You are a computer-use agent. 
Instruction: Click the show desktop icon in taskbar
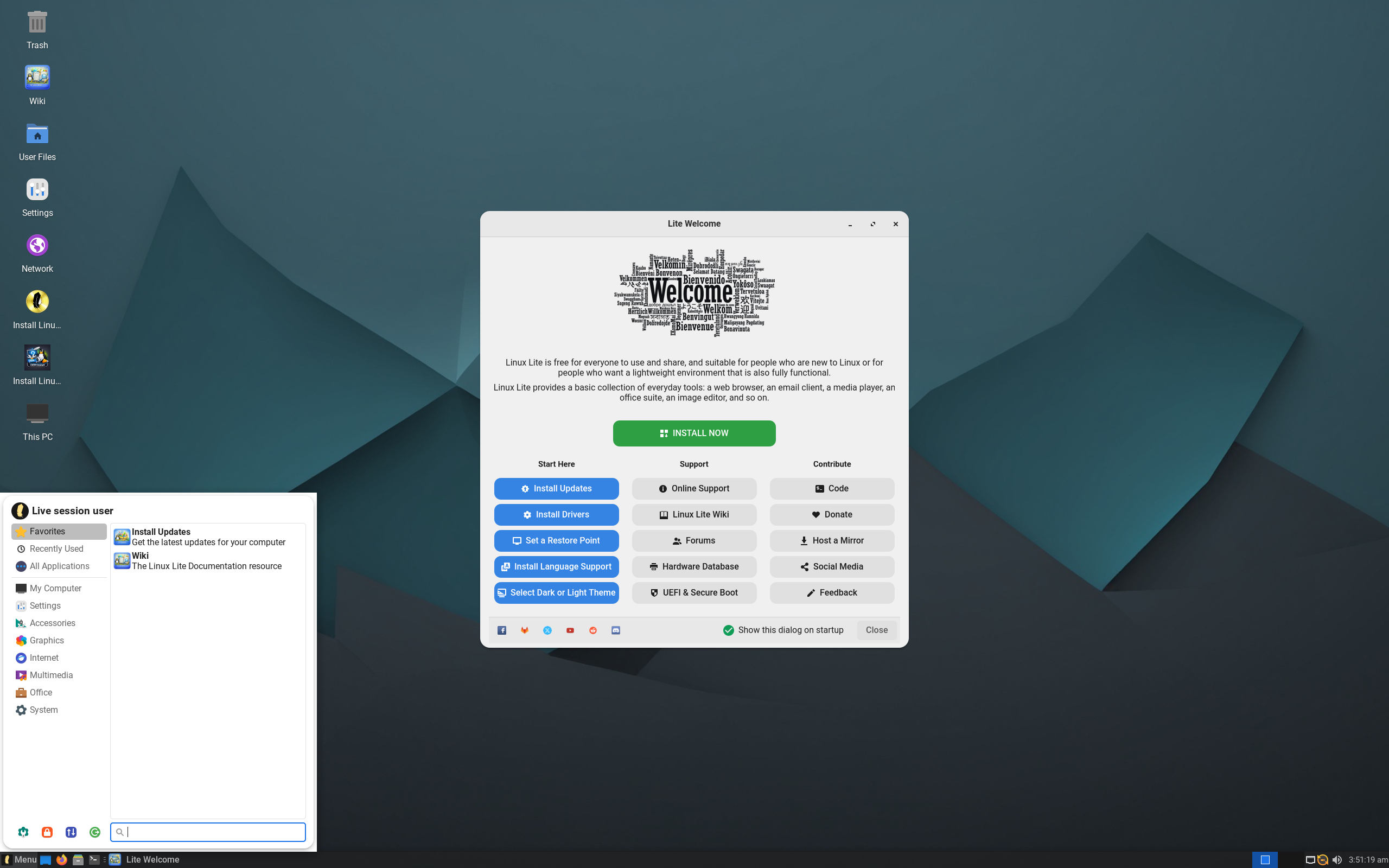(46, 859)
